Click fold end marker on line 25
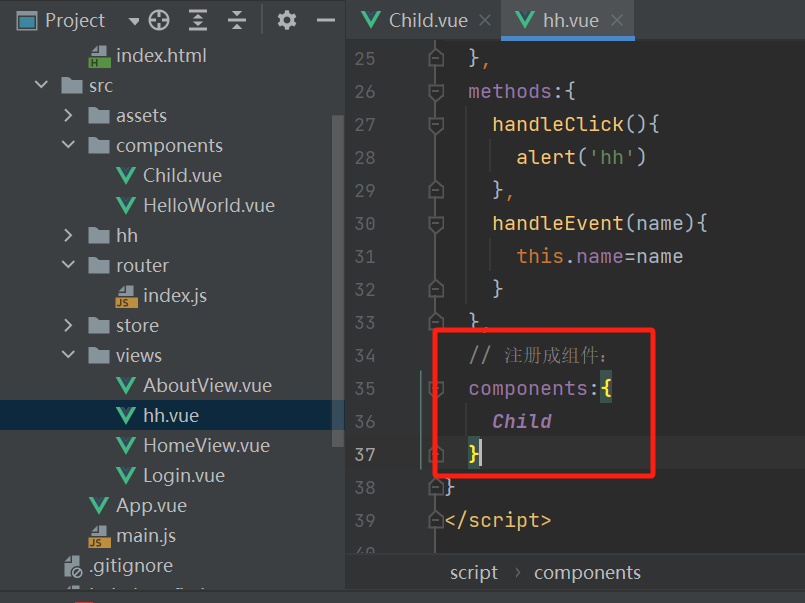The image size is (805, 603). [436, 59]
